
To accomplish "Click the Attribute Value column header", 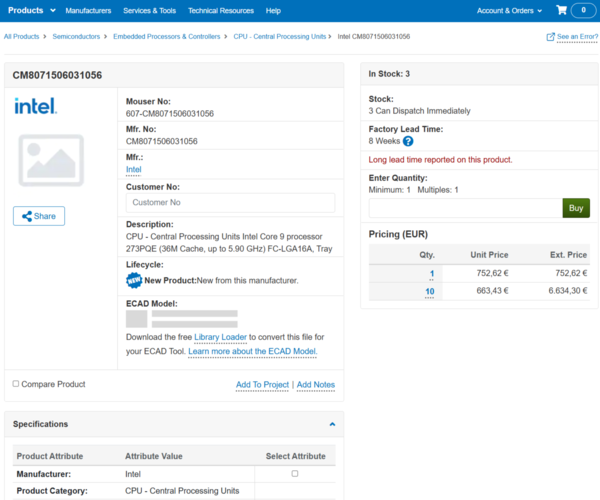I will point(153,456).
